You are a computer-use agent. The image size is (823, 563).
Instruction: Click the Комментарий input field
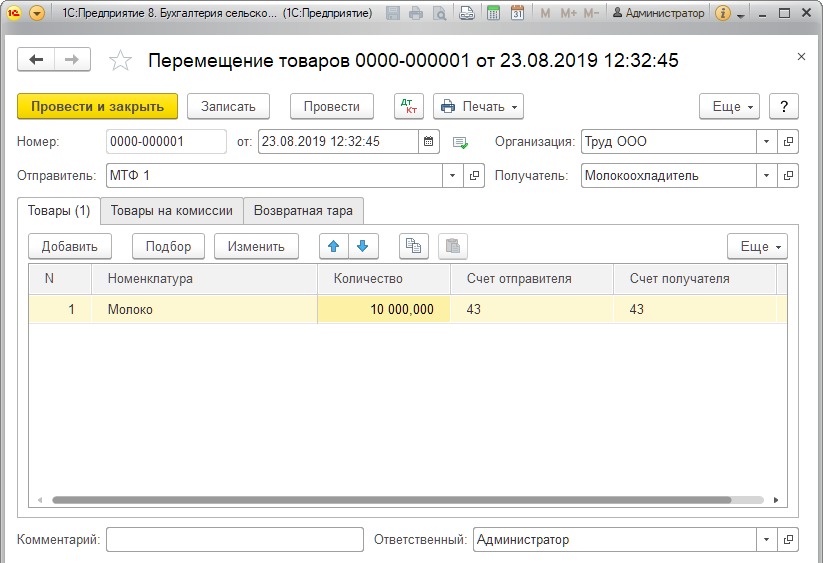click(x=235, y=540)
